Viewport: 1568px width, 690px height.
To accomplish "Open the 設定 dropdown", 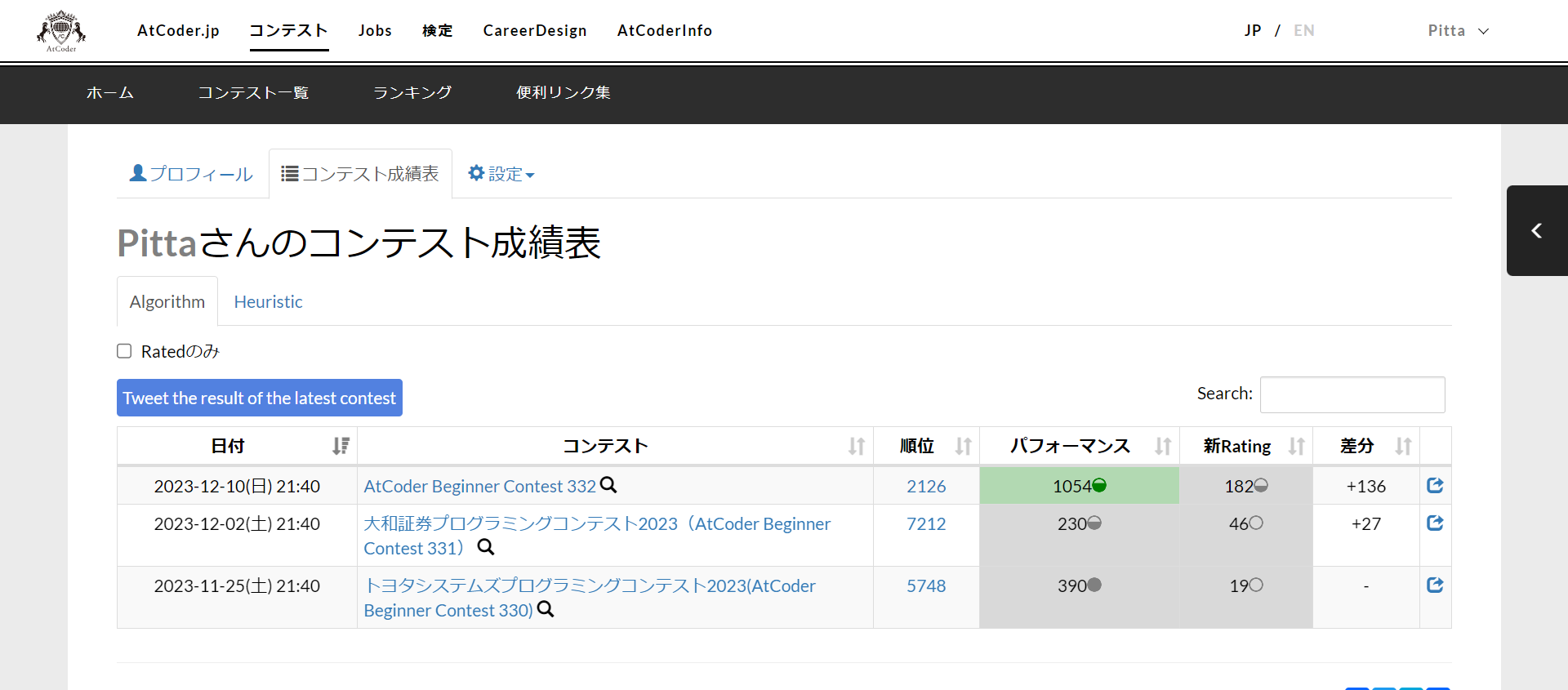I will pyautogui.click(x=501, y=174).
